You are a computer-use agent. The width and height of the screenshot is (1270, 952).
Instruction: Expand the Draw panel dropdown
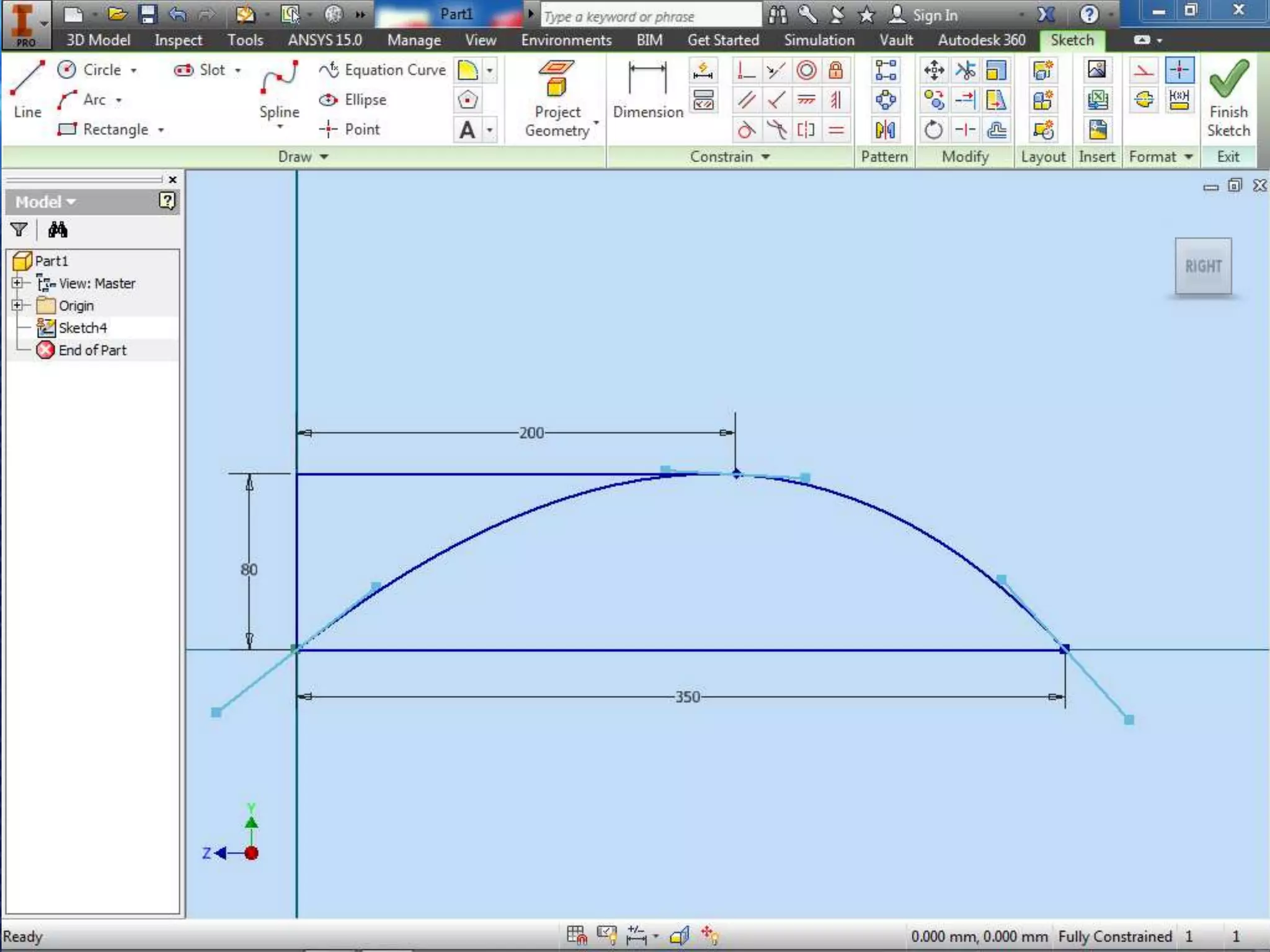pos(324,157)
